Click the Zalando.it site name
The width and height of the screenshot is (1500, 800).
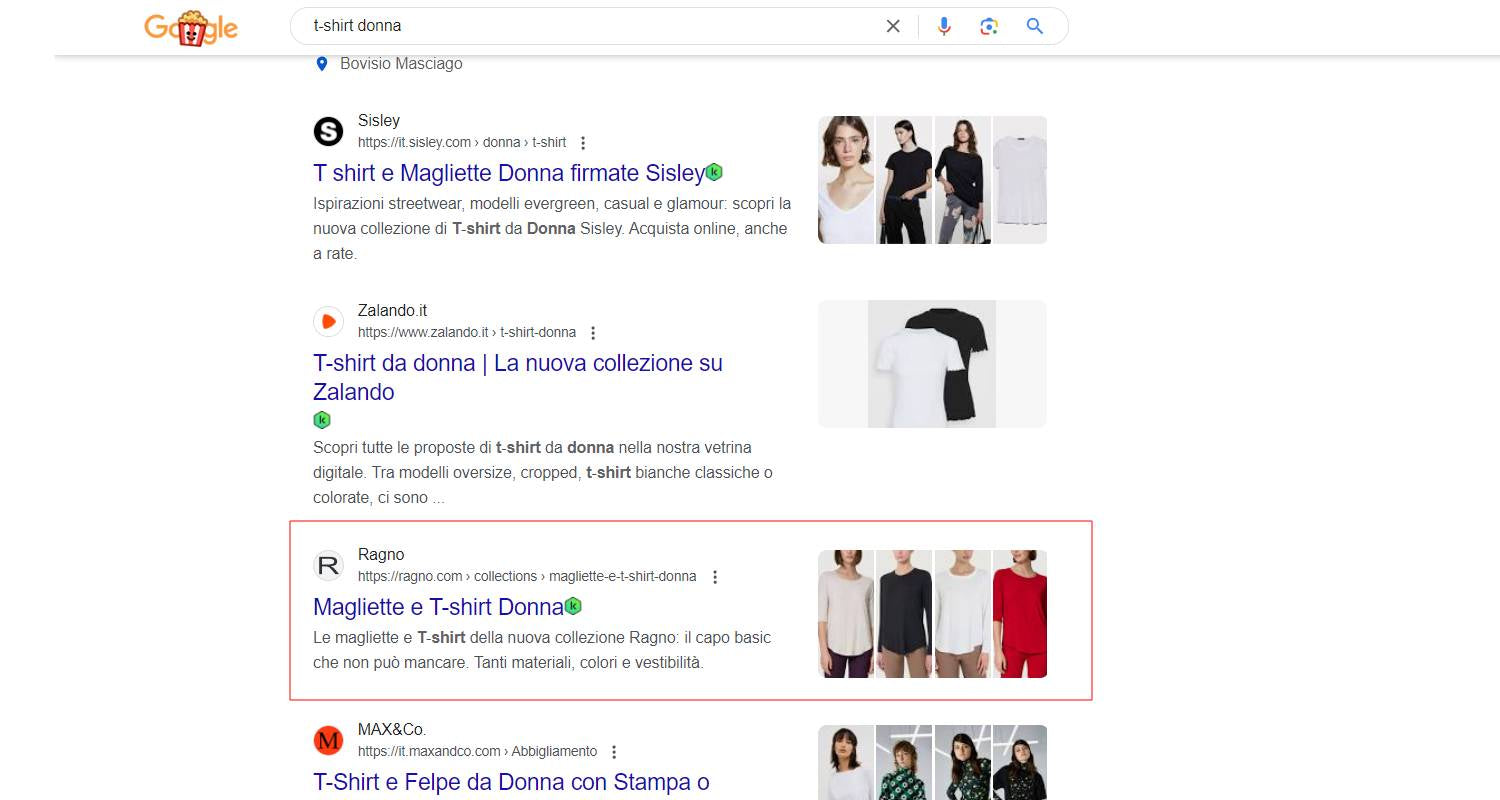click(392, 310)
